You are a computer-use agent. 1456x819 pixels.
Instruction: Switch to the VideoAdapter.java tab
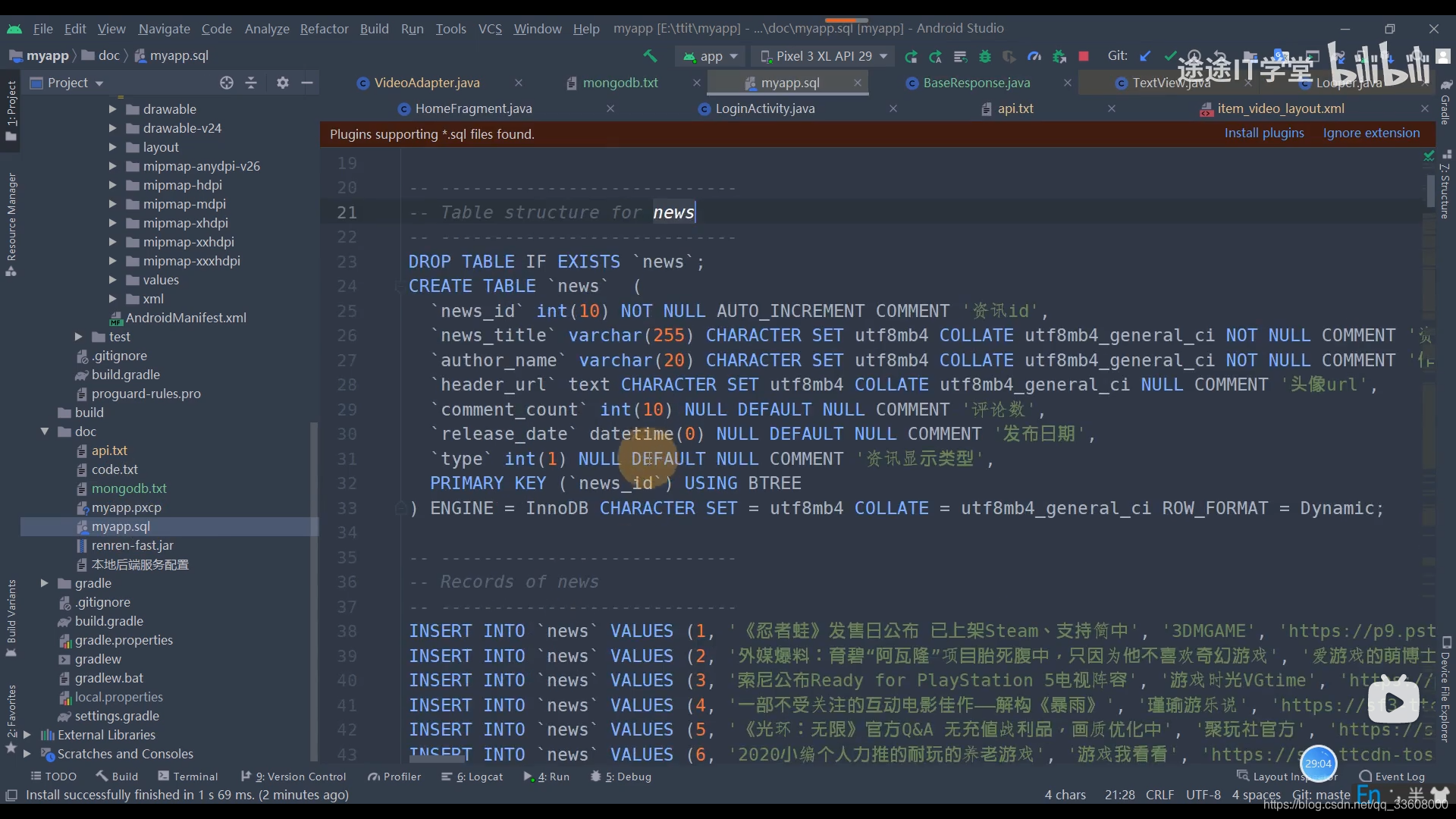pyautogui.click(x=427, y=83)
